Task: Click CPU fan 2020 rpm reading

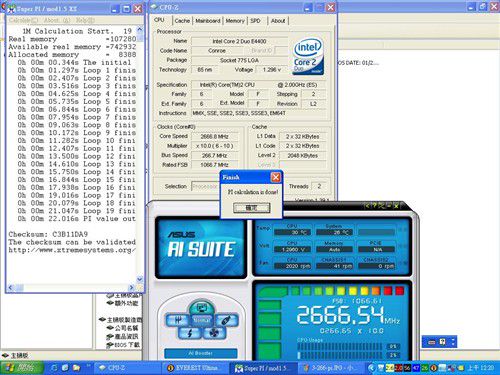Action: pos(292,266)
